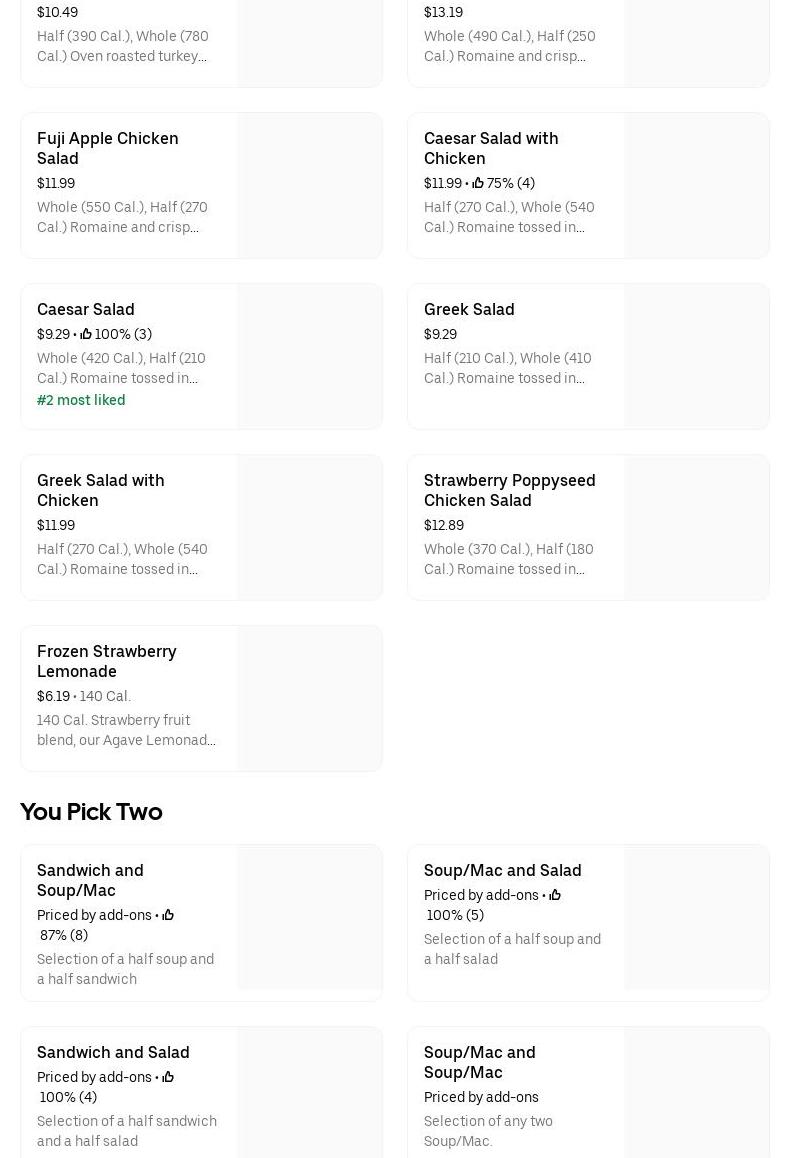Click the "#2 most liked" badge
This screenshot has height=1158, width=804.
pyautogui.click(x=81, y=400)
